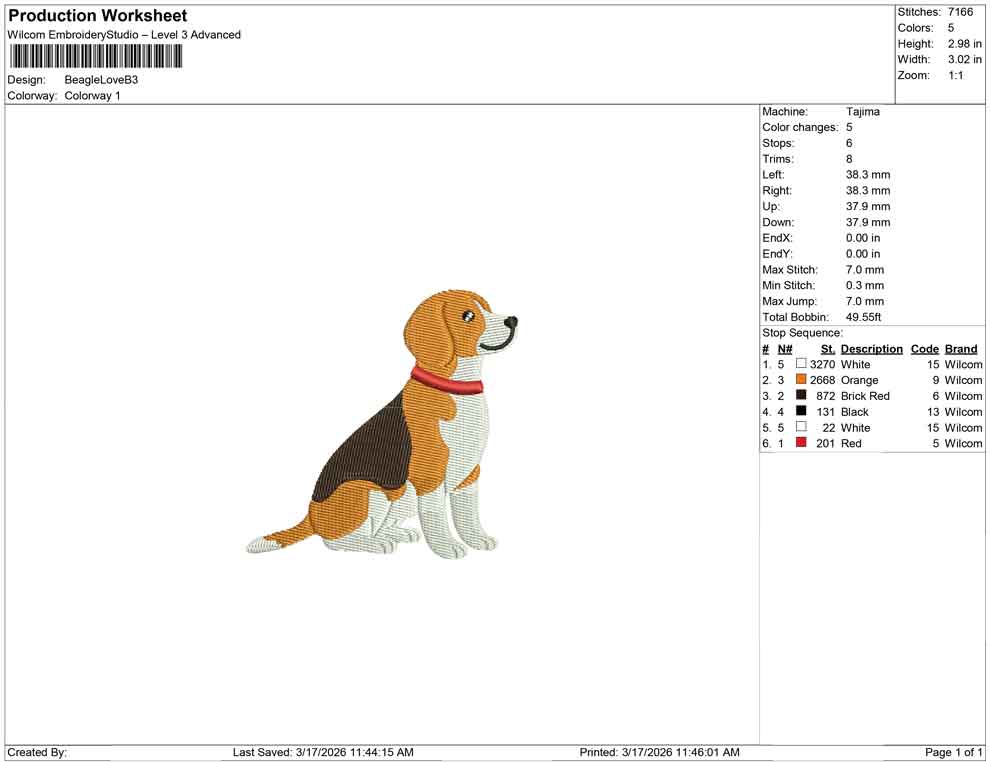Click the Stop Sequence heading
Viewport: 990px width, 762px height.
coord(802,333)
